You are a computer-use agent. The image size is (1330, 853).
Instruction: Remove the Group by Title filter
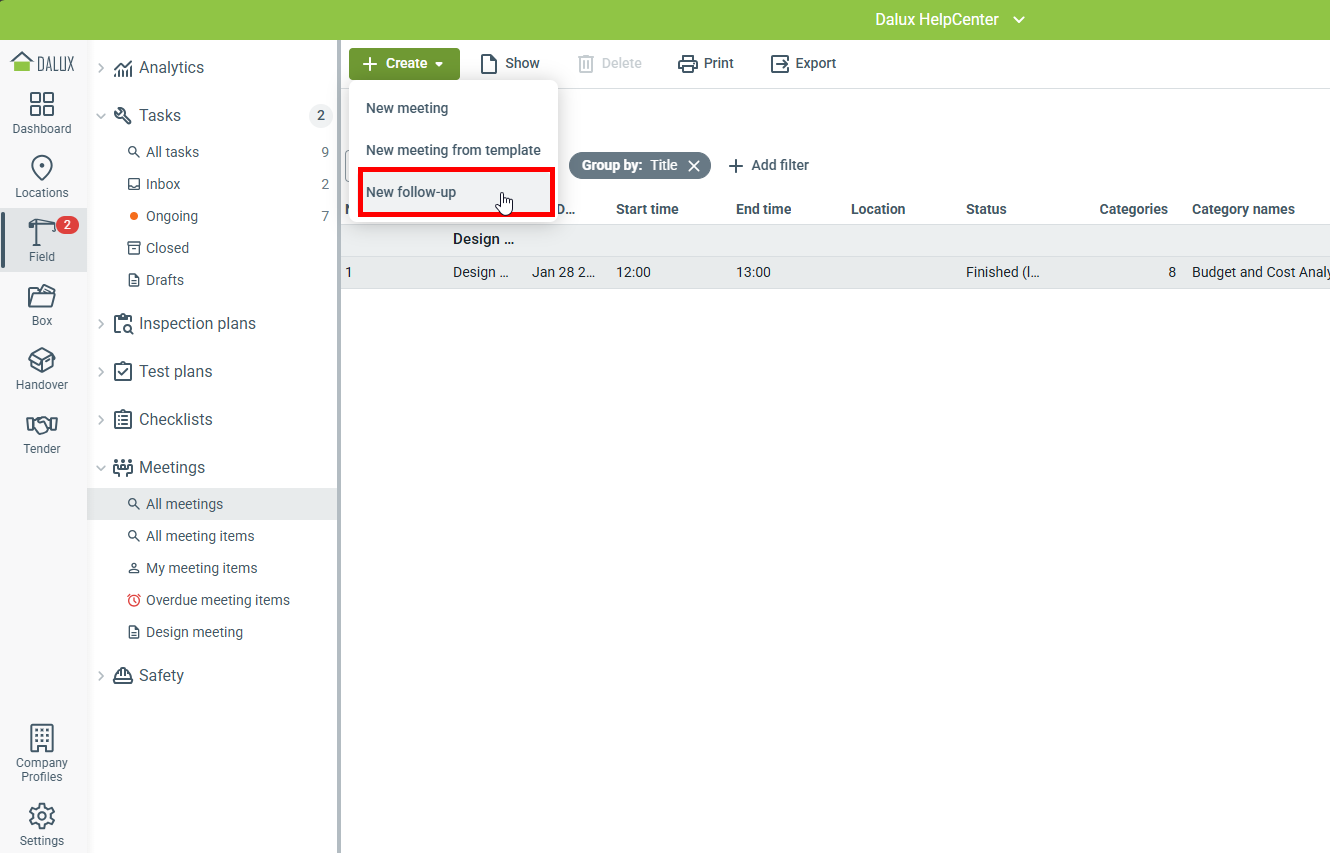pyautogui.click(x=694, y=166)
